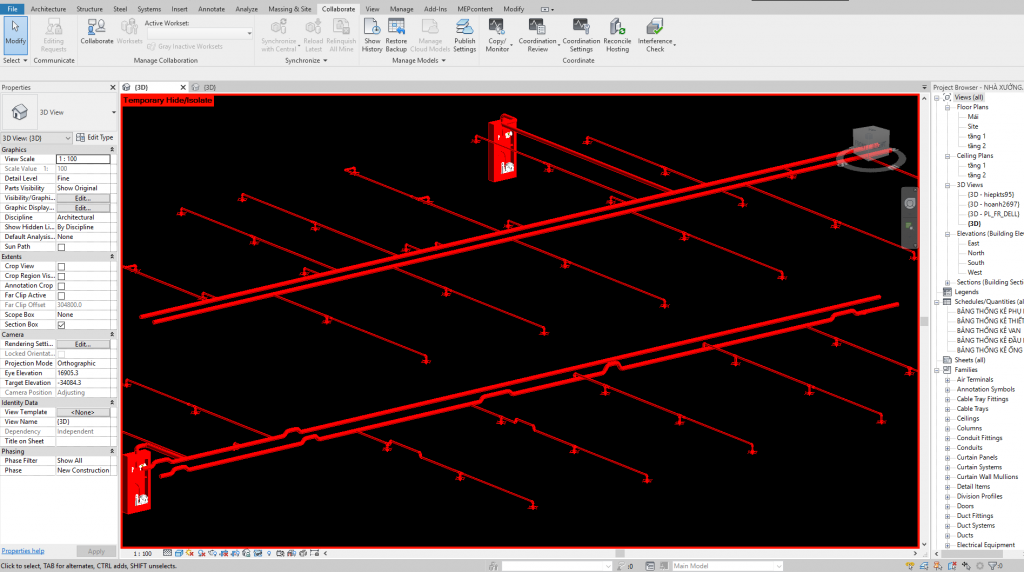The height and width of the screenshot is (572, 1024).
Task: Enable Far Clip Active checkbox
Action: point(61,296)
